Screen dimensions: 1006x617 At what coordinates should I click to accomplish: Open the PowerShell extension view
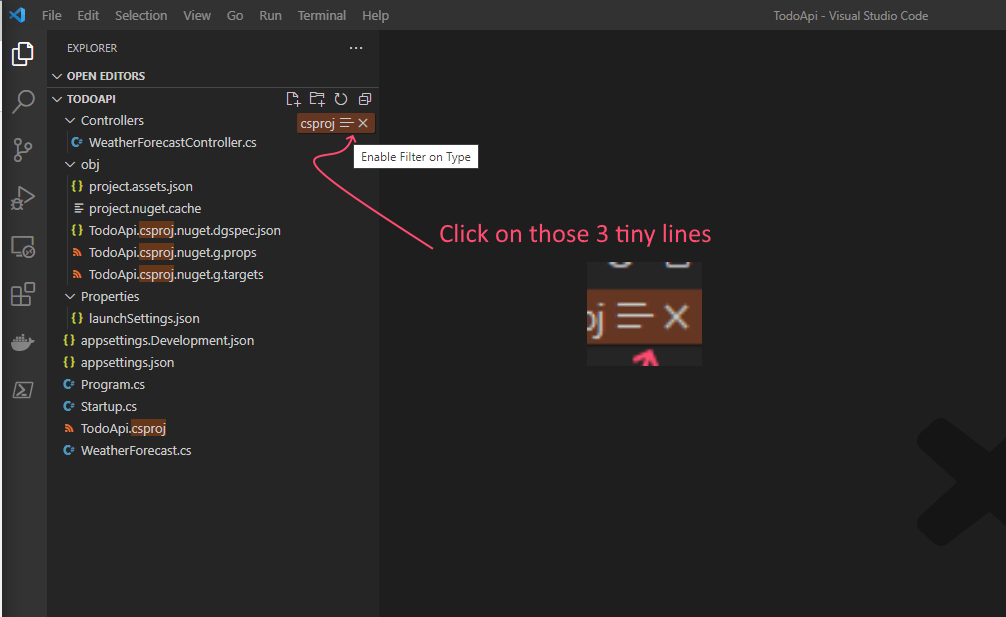pos(22,389)
